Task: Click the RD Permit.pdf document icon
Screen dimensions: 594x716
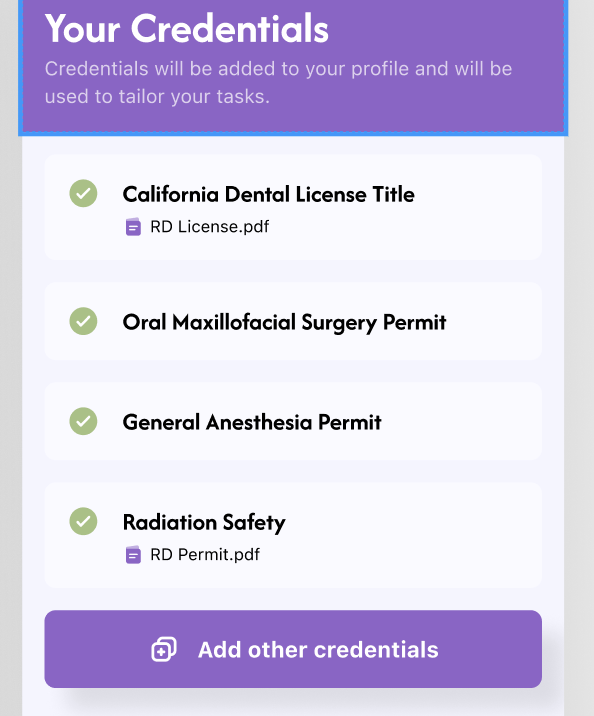Action: (133, 555)
